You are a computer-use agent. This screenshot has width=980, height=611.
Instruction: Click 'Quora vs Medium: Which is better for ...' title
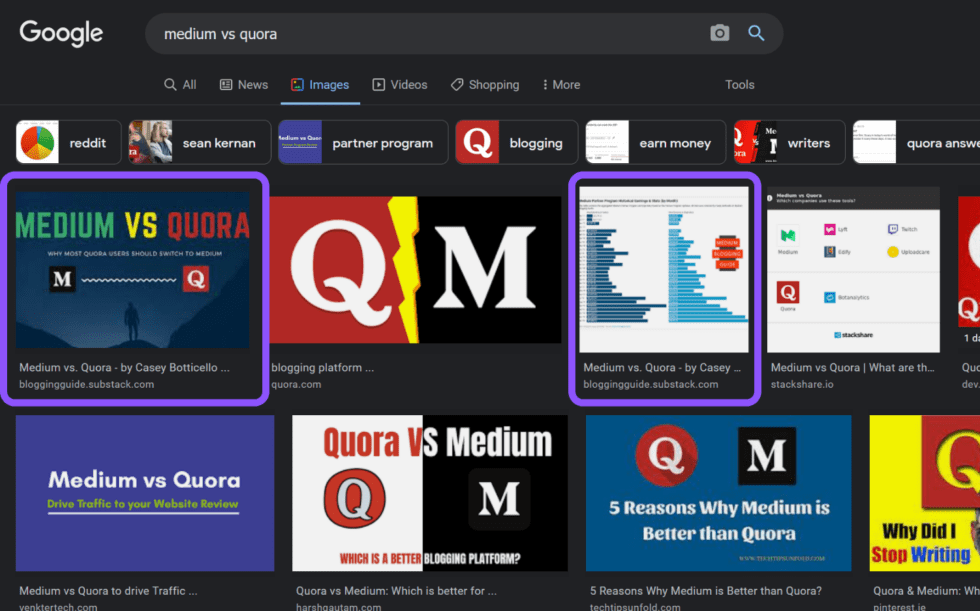click(x=396, y=590)
